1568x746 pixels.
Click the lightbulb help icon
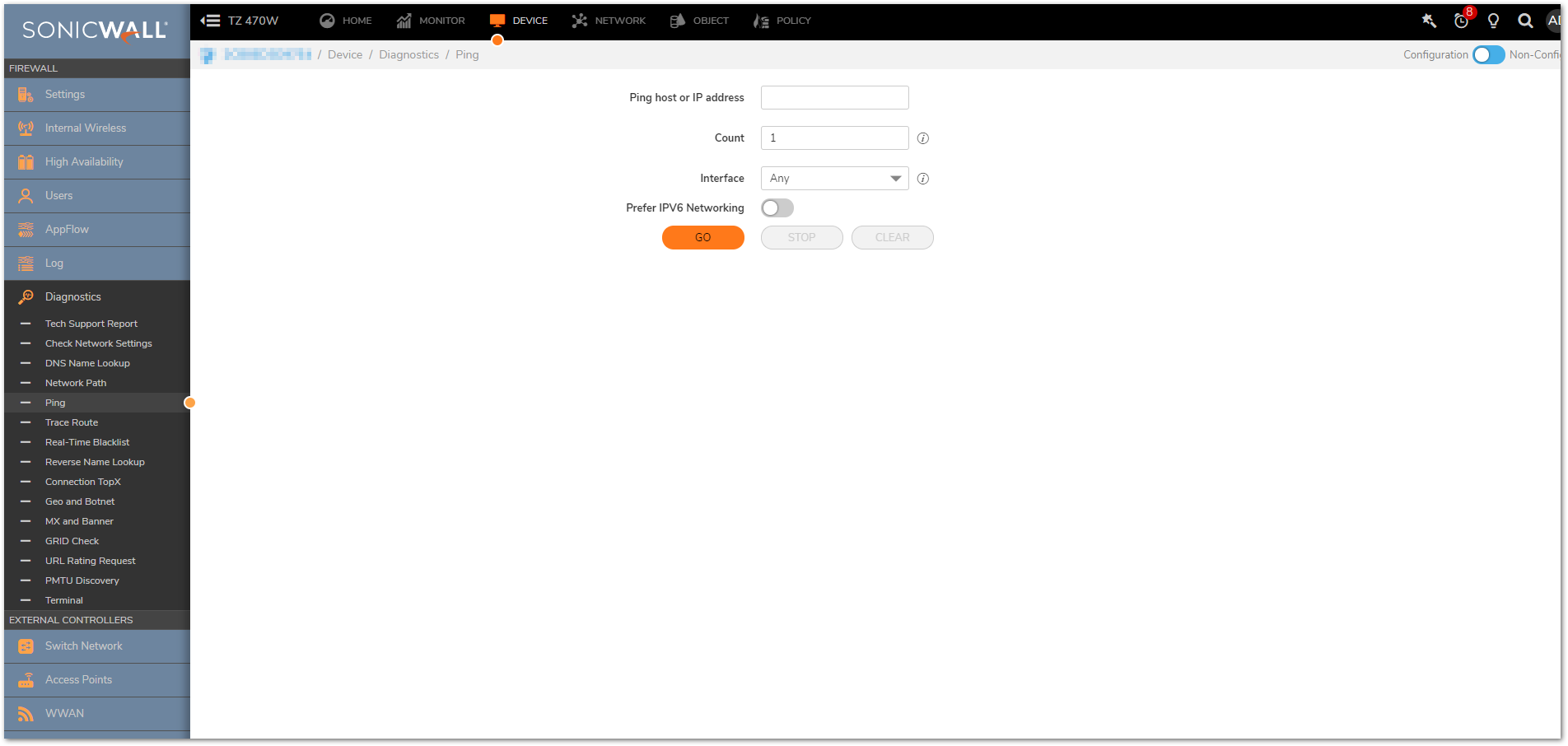(x=1493, y=21)
